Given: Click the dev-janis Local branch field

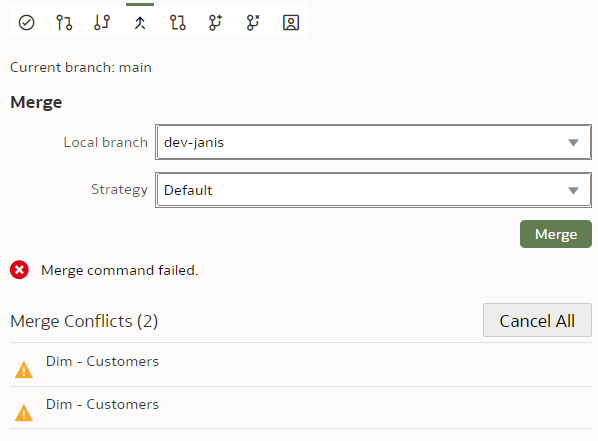Looking at the screenshot, I should pos(373,142).
